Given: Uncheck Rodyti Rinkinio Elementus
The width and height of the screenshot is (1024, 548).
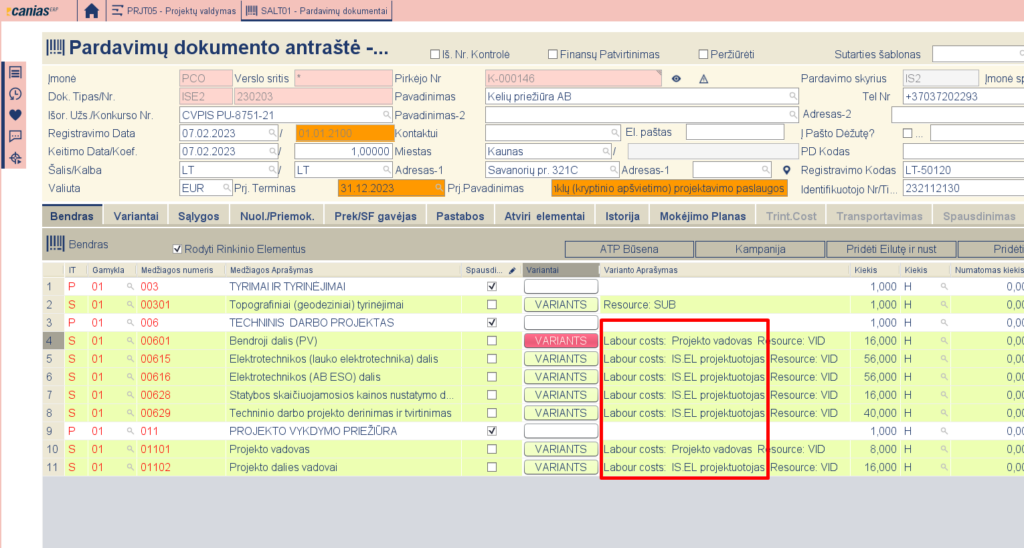Looking at the screenshot, I should pos(178,249).
